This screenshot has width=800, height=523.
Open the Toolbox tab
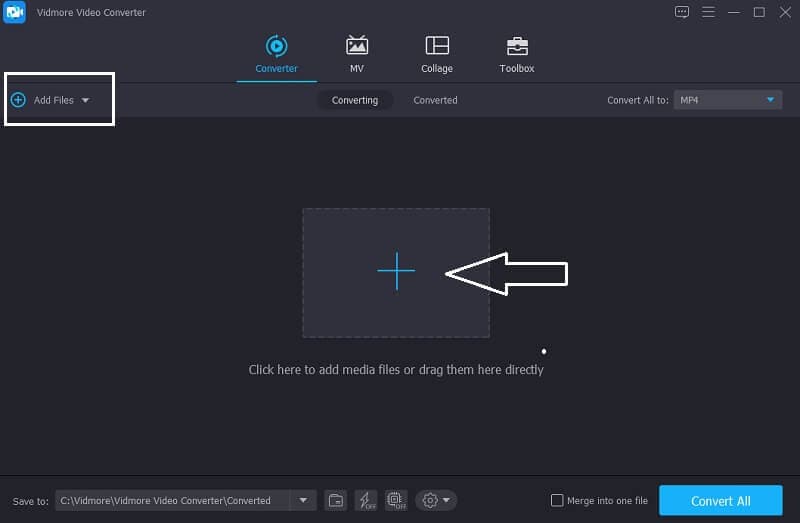pyautogui.click(x=516, y=54)
